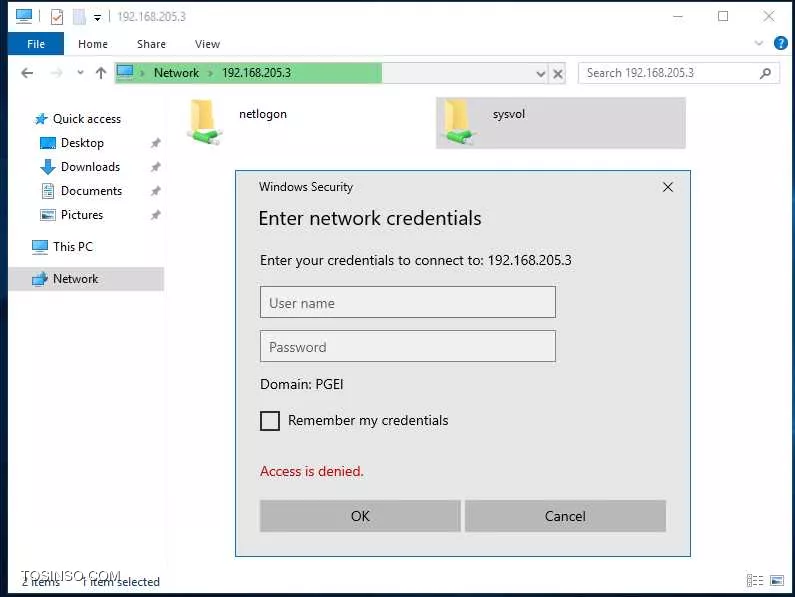
Task: Click the sysvol folder name
Action: tap(509, 114)
